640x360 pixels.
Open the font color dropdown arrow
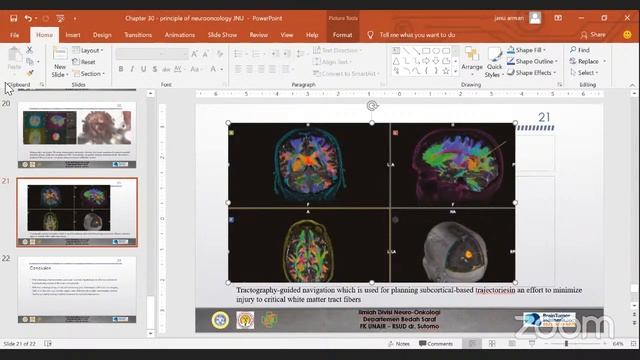point(222,70)
